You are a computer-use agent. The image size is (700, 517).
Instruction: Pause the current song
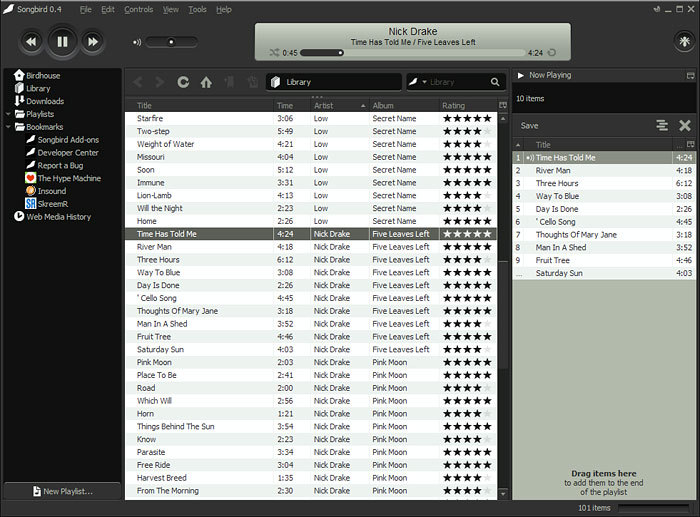click(x=62, y=42)
